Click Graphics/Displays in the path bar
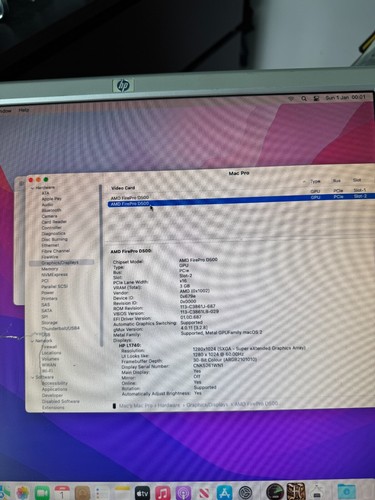 tap(207, 405)
